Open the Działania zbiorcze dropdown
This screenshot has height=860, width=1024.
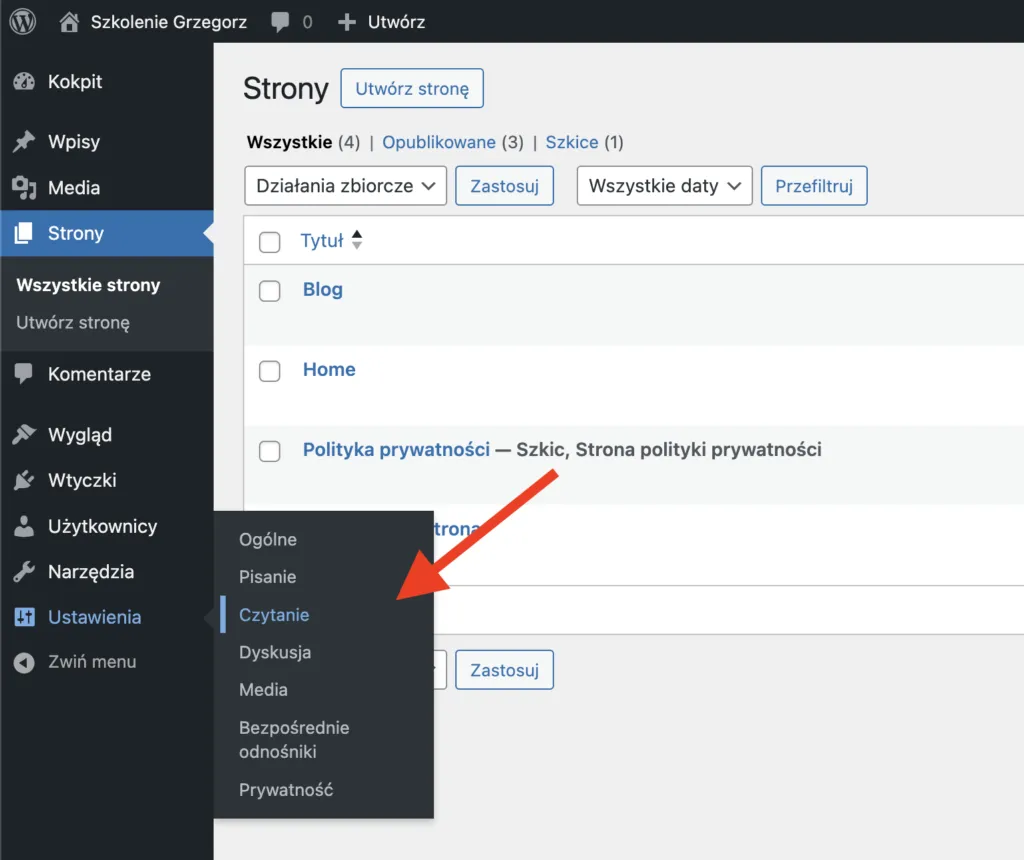pyautogui.click(x=345, y=185)
